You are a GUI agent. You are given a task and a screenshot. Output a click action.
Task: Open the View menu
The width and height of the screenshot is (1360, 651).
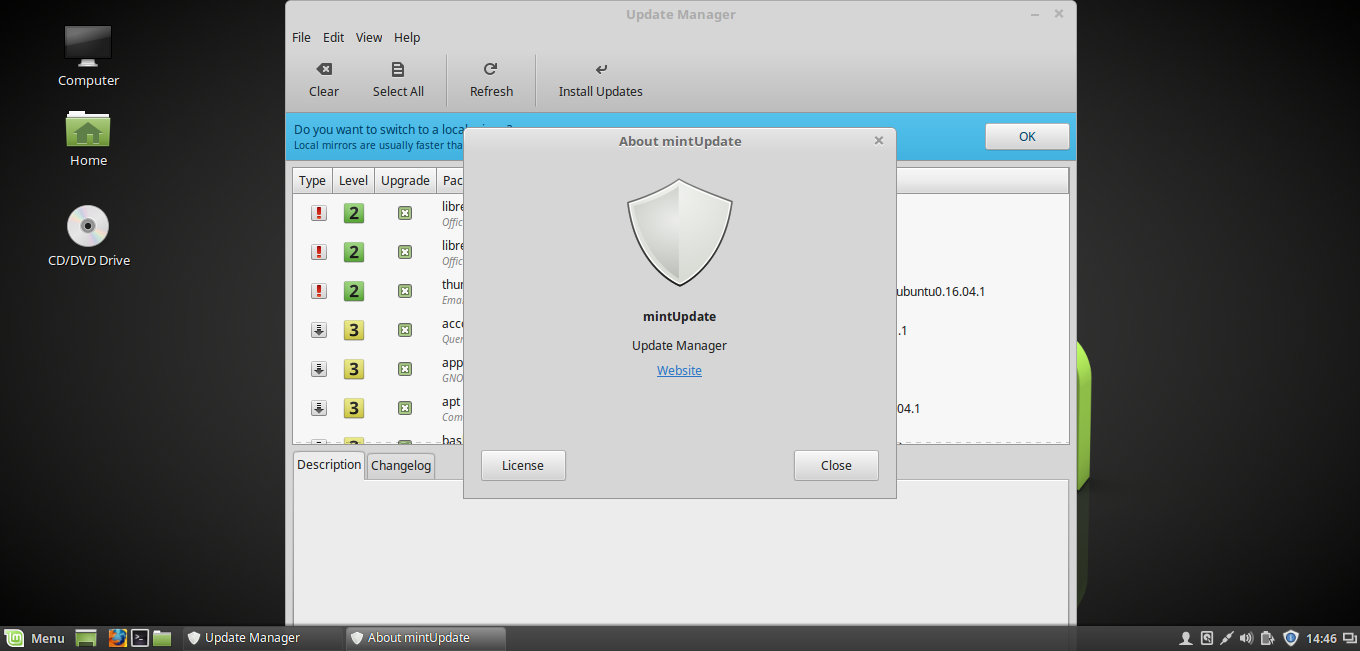pyautogui.click(x=369, y=37)
